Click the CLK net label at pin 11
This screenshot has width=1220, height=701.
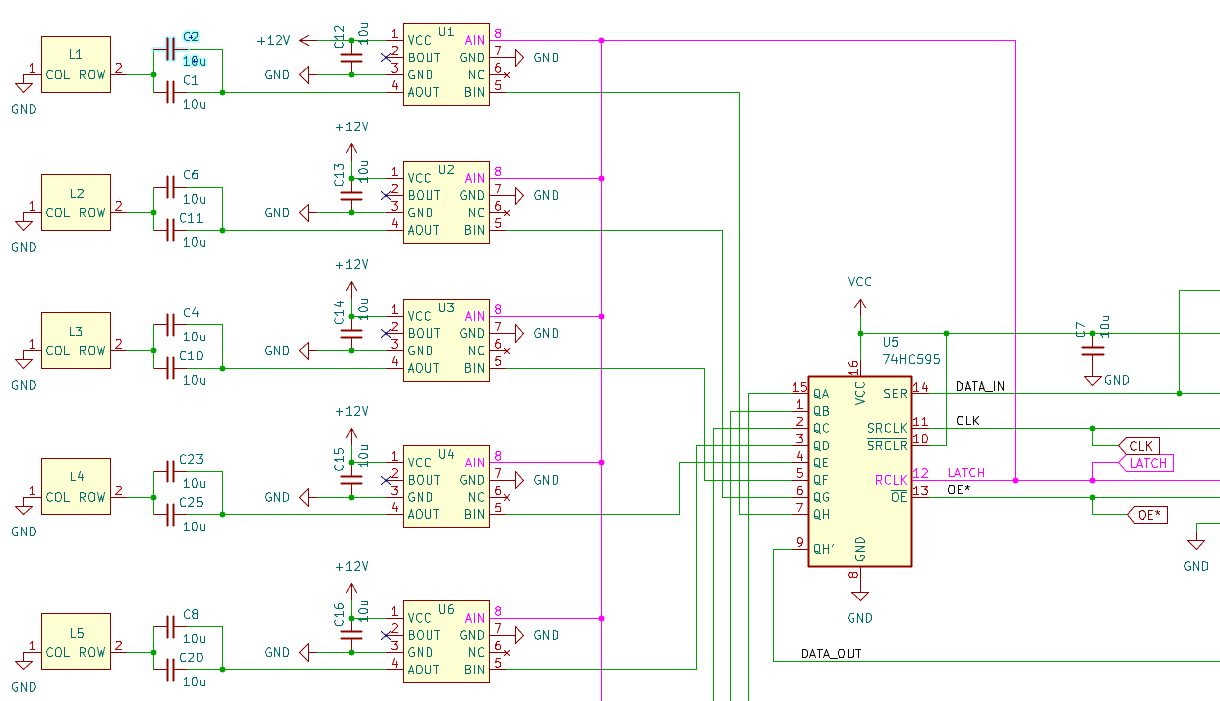[968, 421]
